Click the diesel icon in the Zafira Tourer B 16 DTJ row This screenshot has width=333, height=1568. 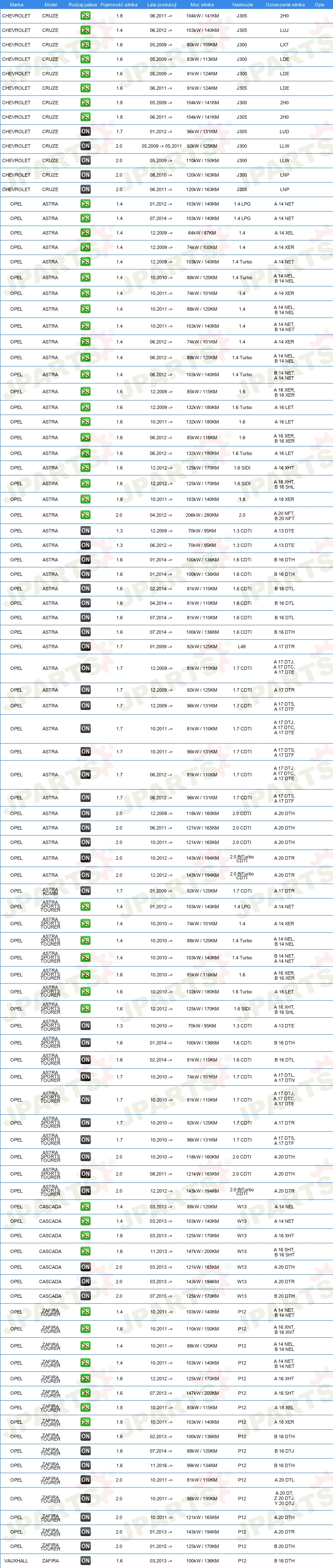coord(85,1451)
